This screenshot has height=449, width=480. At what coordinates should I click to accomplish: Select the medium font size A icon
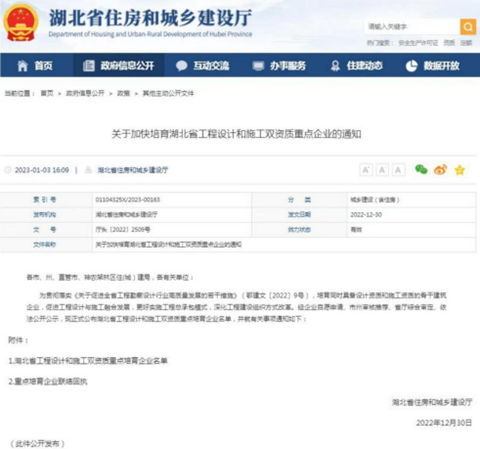click(x=382, y=170)
